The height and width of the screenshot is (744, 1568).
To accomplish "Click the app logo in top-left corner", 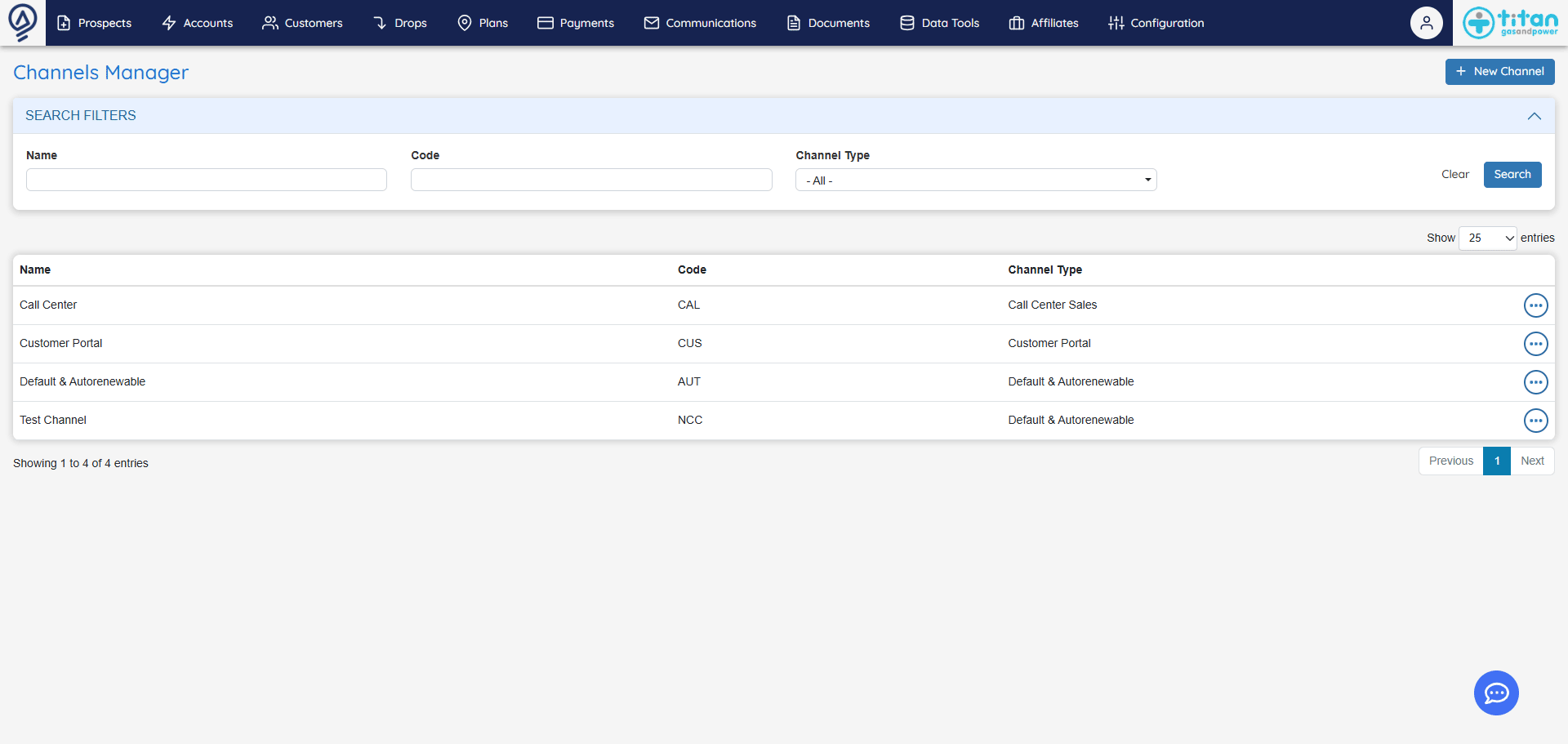I will pos(22,22).
